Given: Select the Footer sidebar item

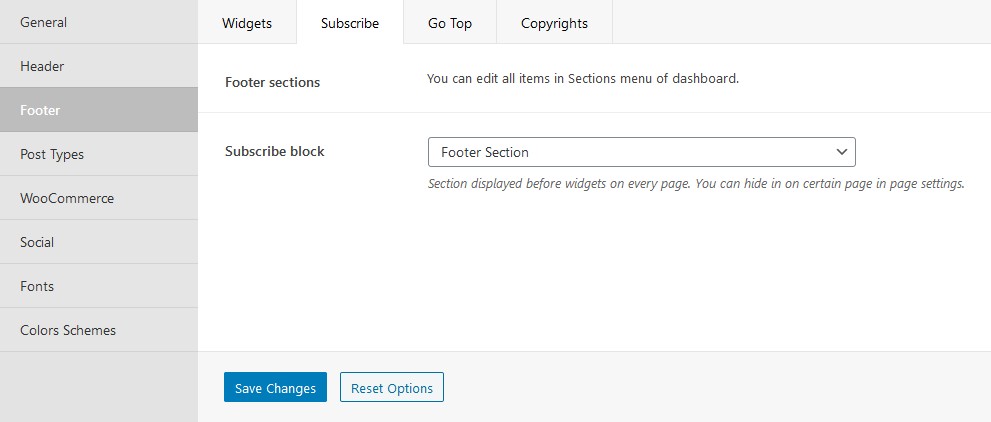Looking at the screenshot, I should [x=99, y=110].
